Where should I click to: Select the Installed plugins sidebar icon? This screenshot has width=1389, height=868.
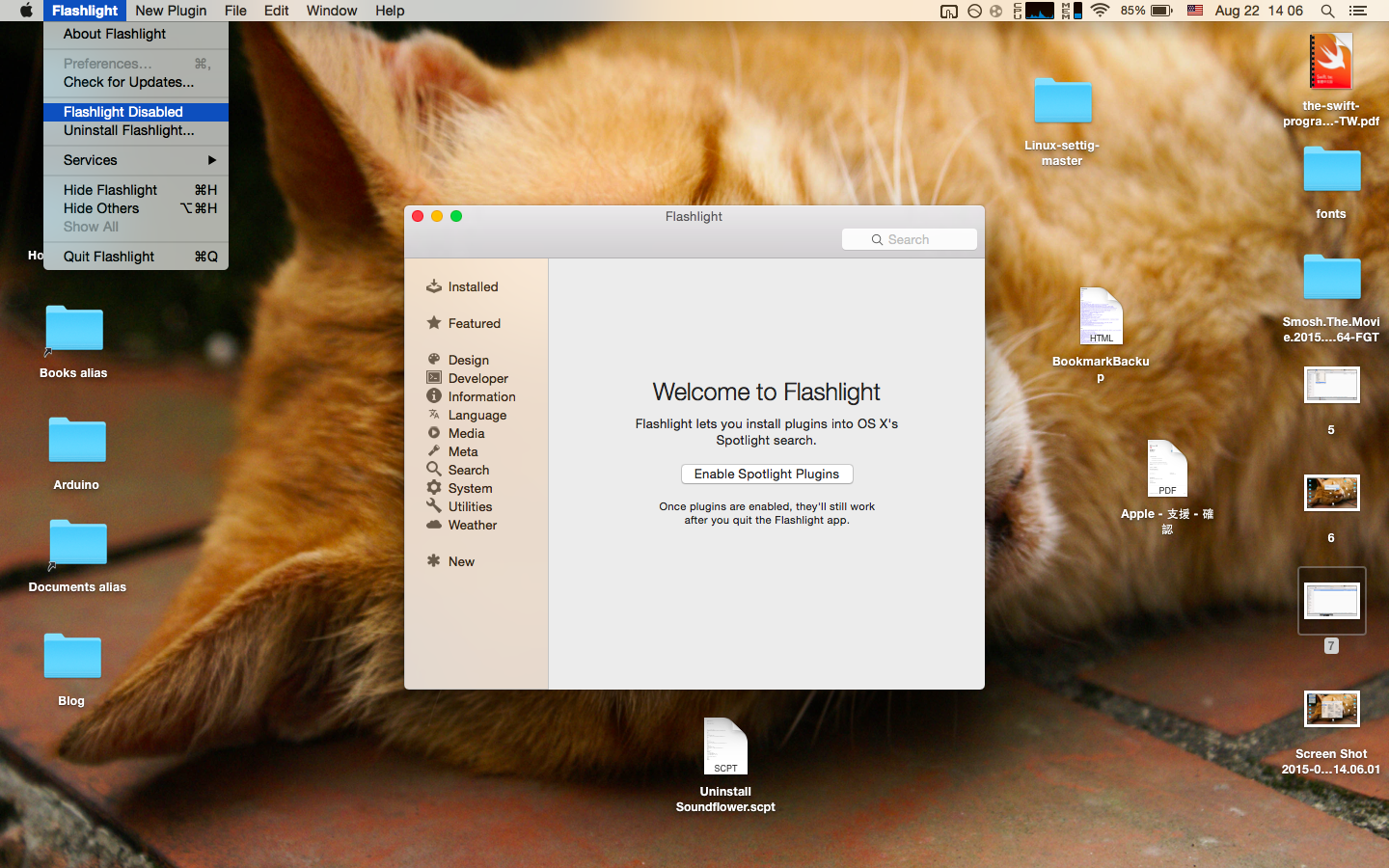[473, 286]
